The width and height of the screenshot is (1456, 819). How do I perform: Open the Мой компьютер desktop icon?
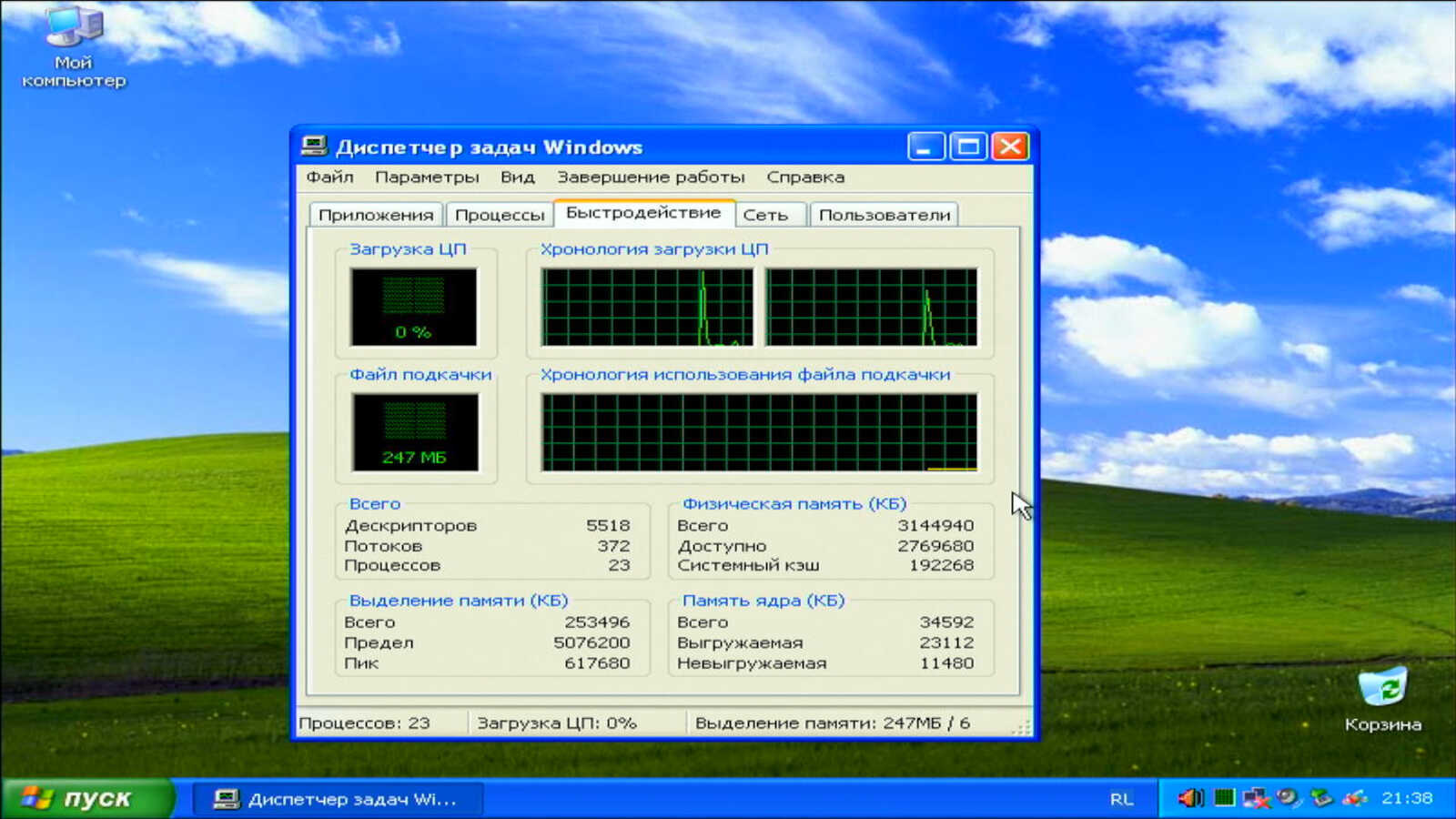pyautogui.click(x=74, y=47)
